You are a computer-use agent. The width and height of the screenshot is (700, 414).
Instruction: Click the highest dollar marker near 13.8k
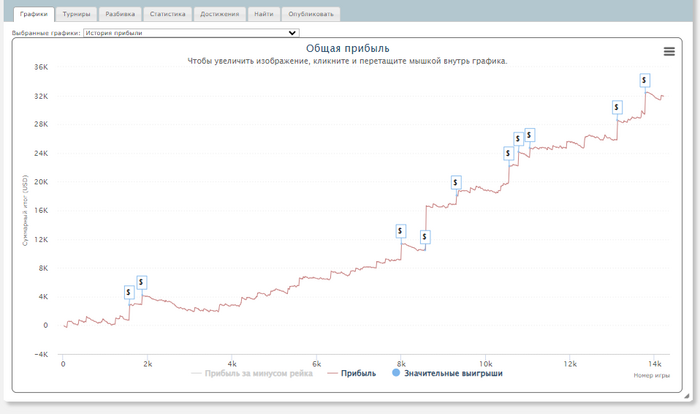[645, 80]
